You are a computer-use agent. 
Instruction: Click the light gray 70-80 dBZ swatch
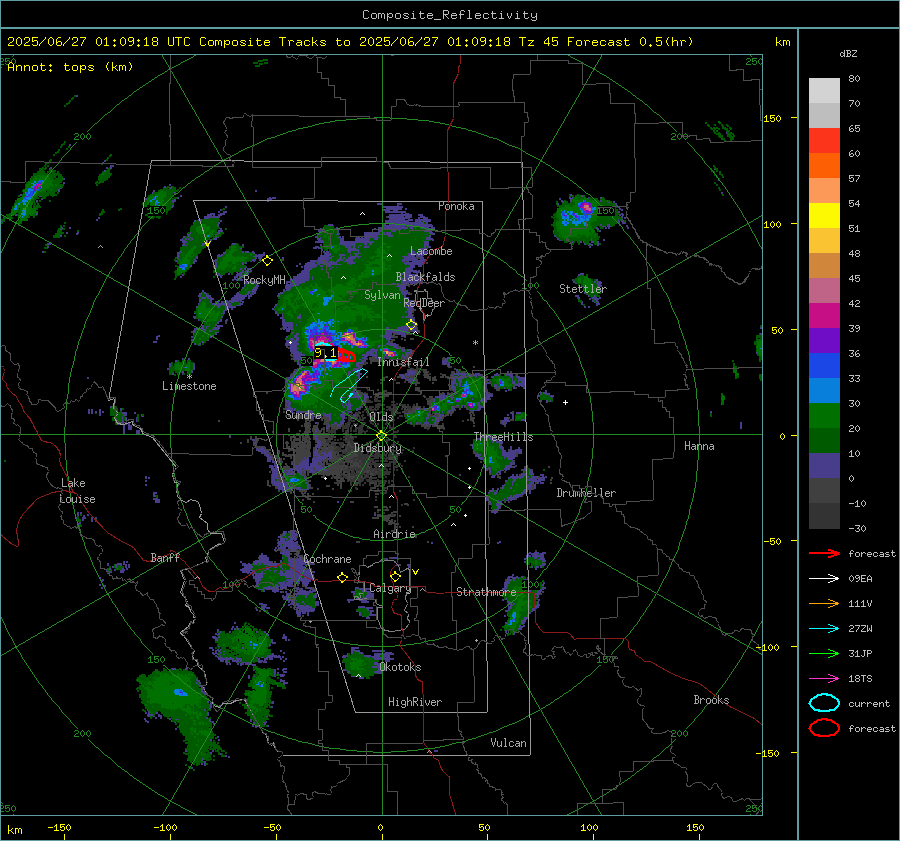click(824, 91)
